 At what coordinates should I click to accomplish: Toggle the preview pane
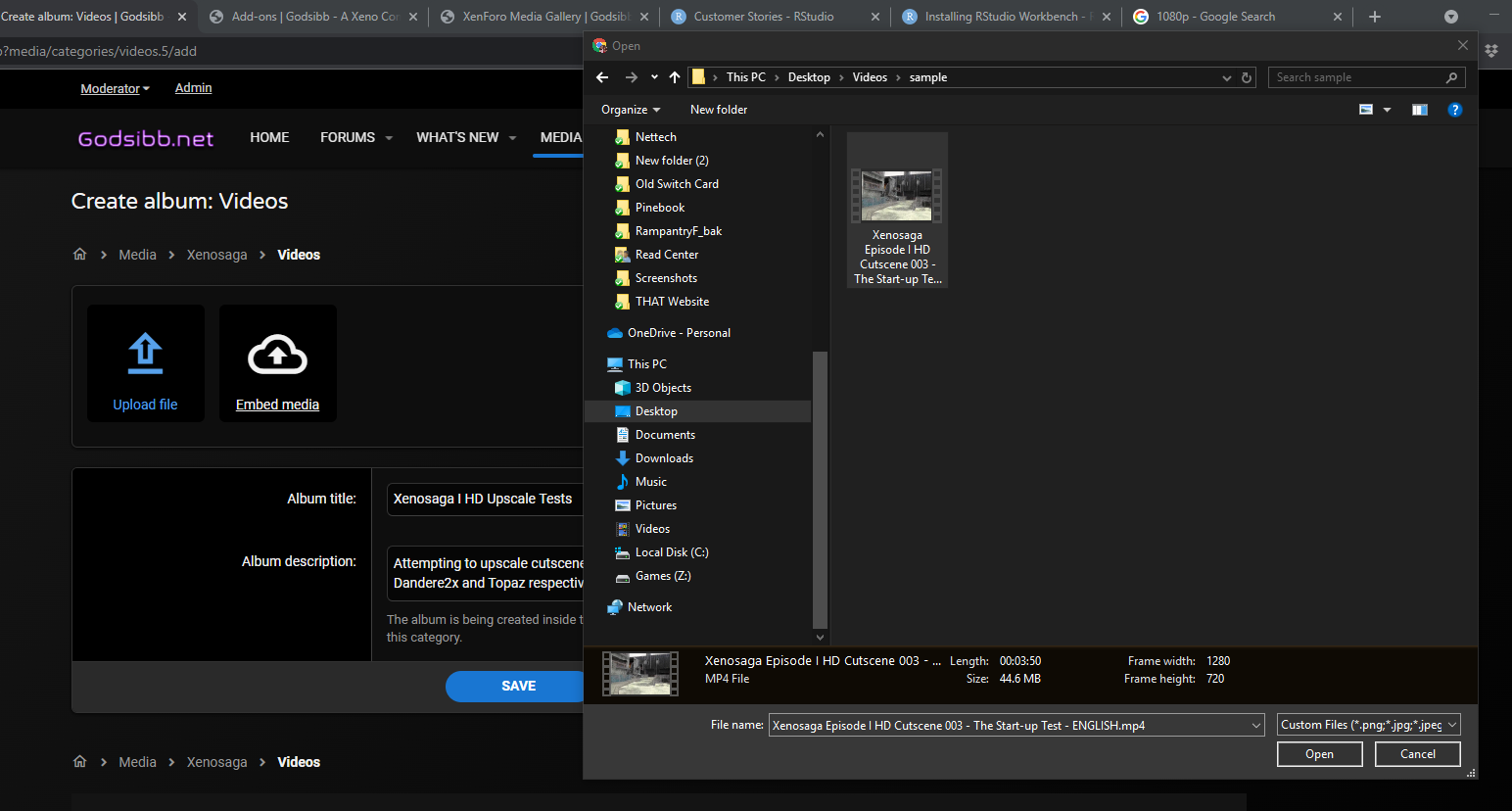pos(1419,110)
